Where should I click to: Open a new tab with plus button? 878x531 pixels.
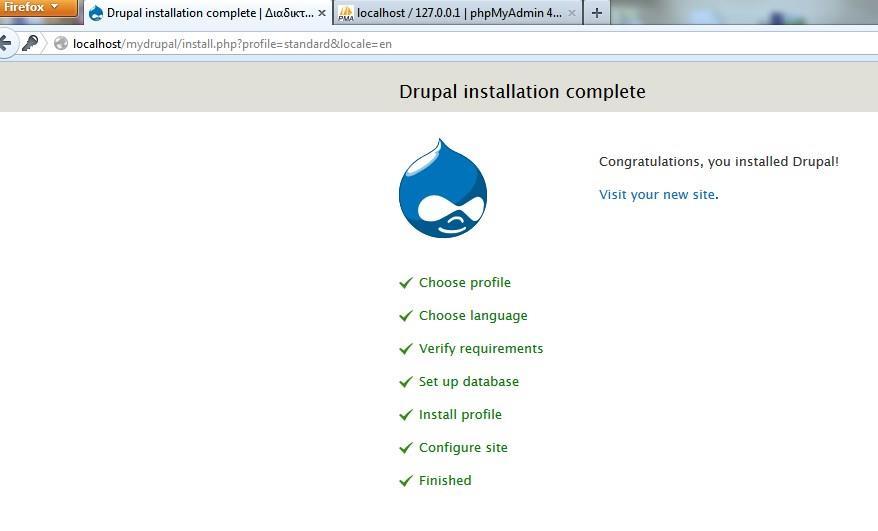coord(597,12)
